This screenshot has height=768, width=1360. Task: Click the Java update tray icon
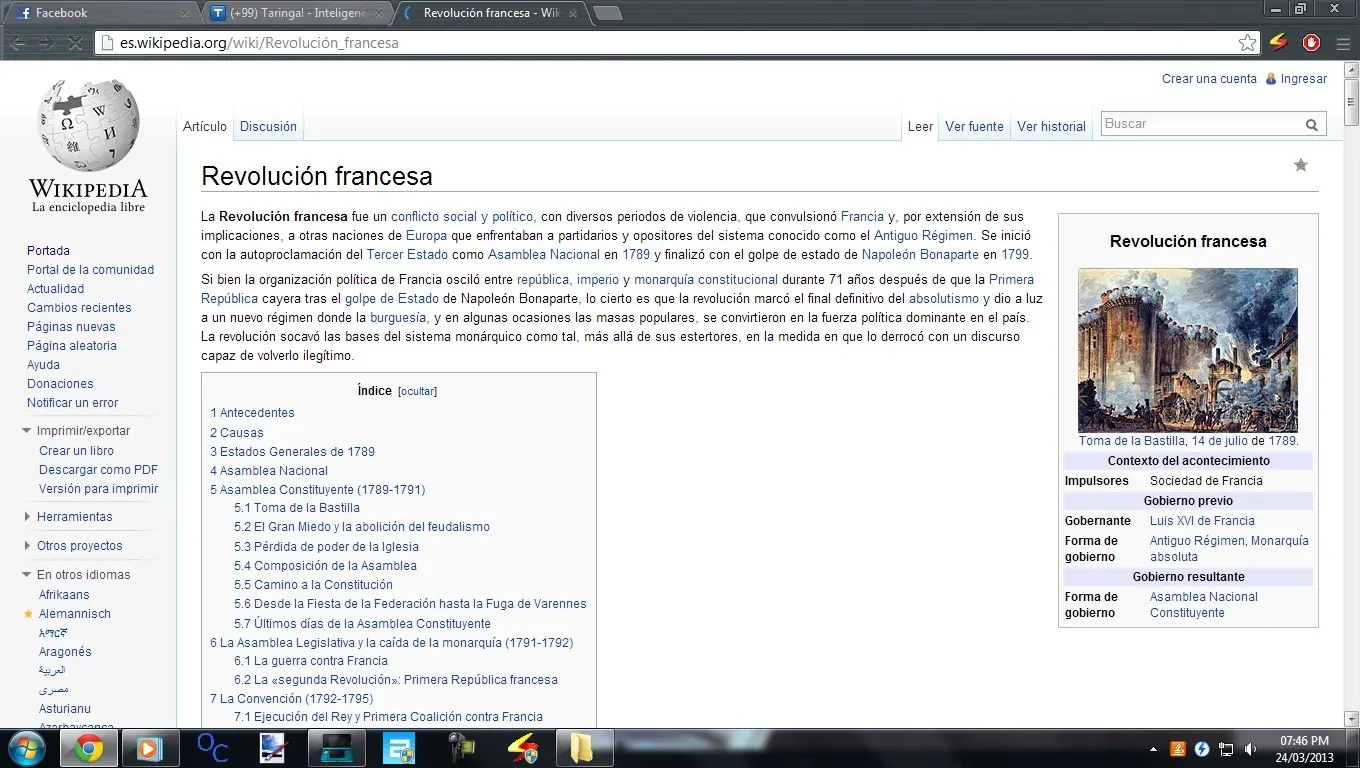(x=1178, y=748)
